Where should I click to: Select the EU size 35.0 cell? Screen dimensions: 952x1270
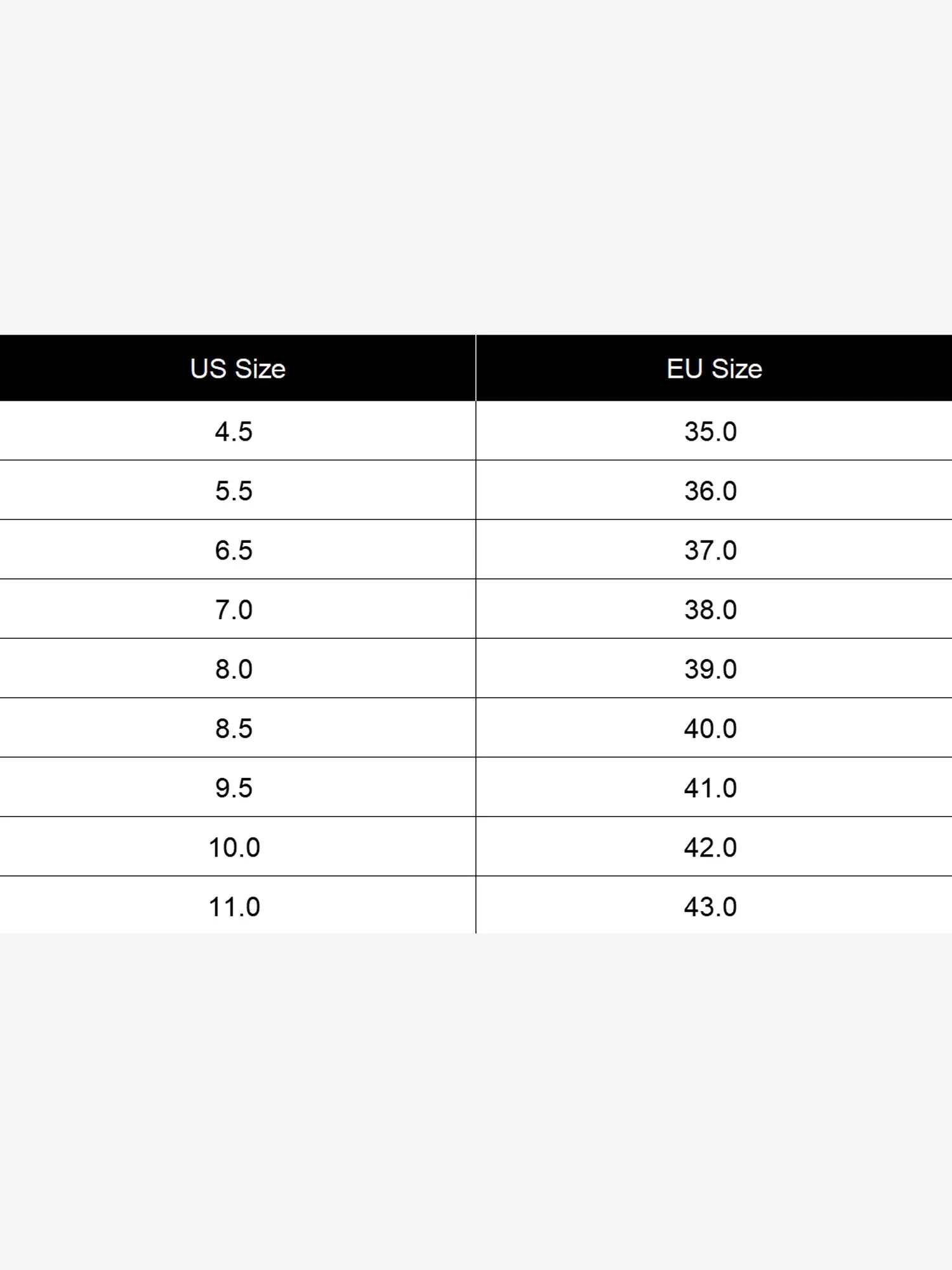coord(710,431)
